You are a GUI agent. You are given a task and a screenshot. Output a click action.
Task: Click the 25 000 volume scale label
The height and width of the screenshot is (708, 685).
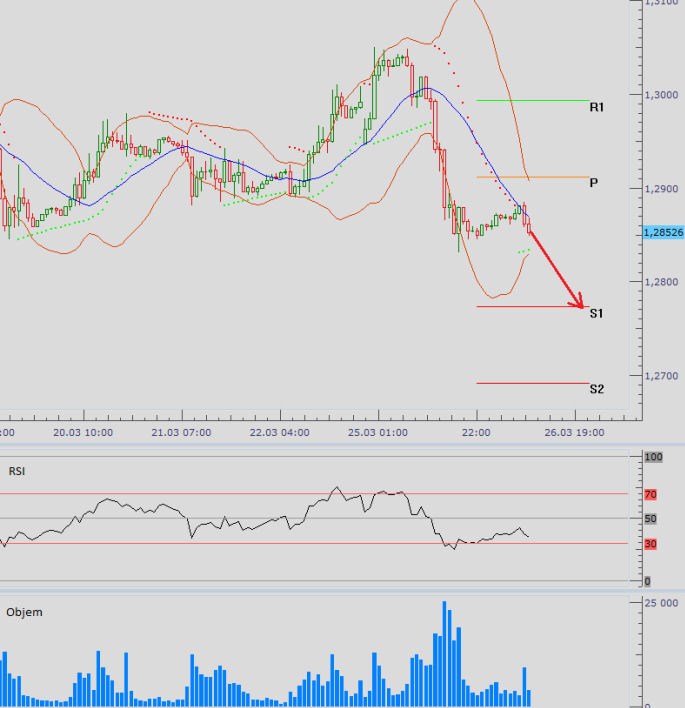click(661, 603)
